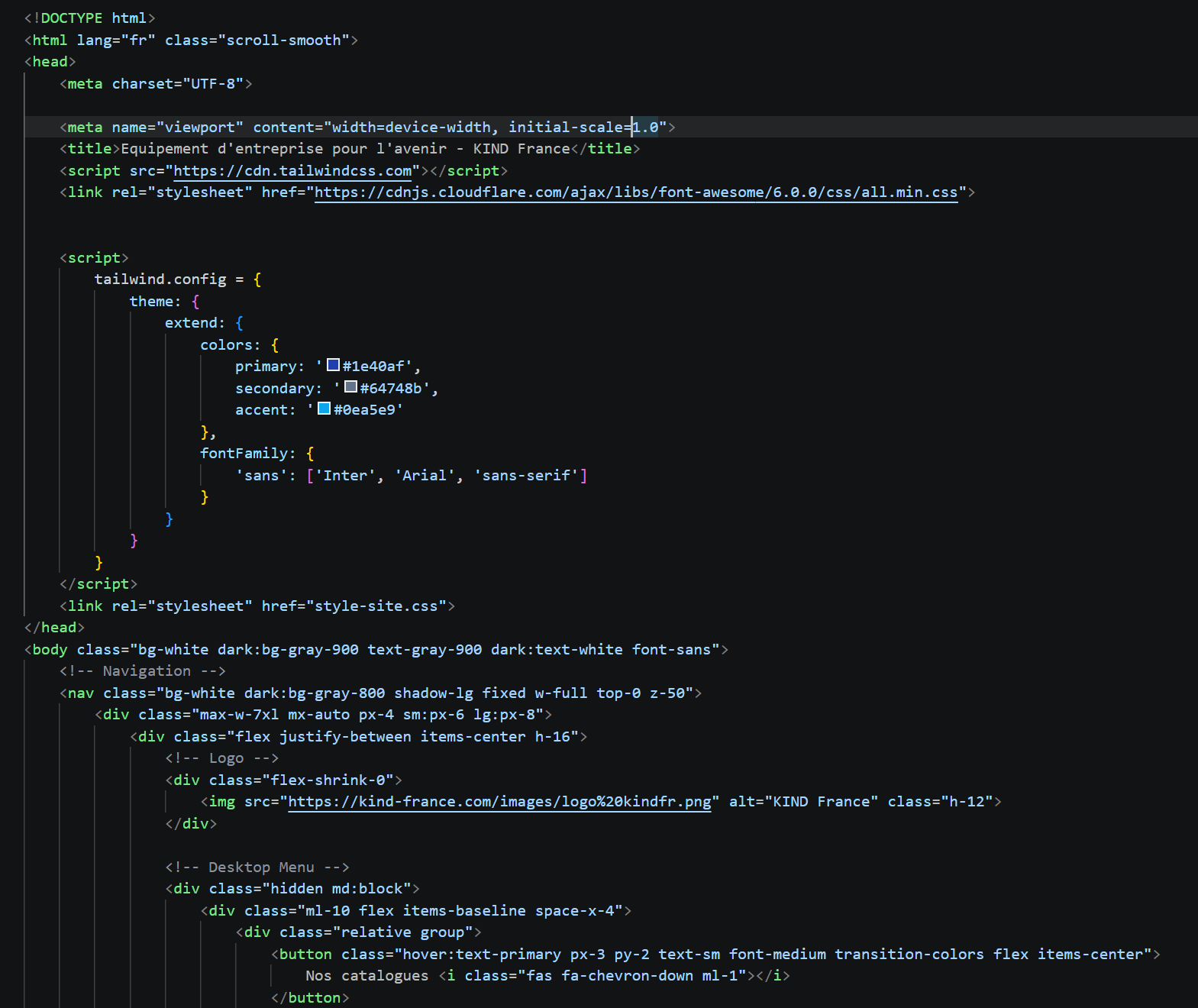Viewport: 1198px width, 1008px height.
Task: Click 'justify-between' in the flex div class
Action: pyautogui.click(x=345, y=737)
